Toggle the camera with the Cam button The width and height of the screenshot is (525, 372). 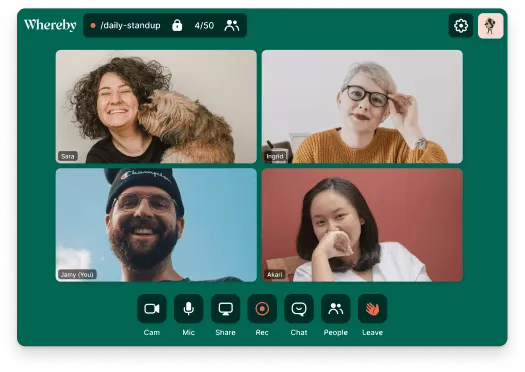tap(152, 308)
